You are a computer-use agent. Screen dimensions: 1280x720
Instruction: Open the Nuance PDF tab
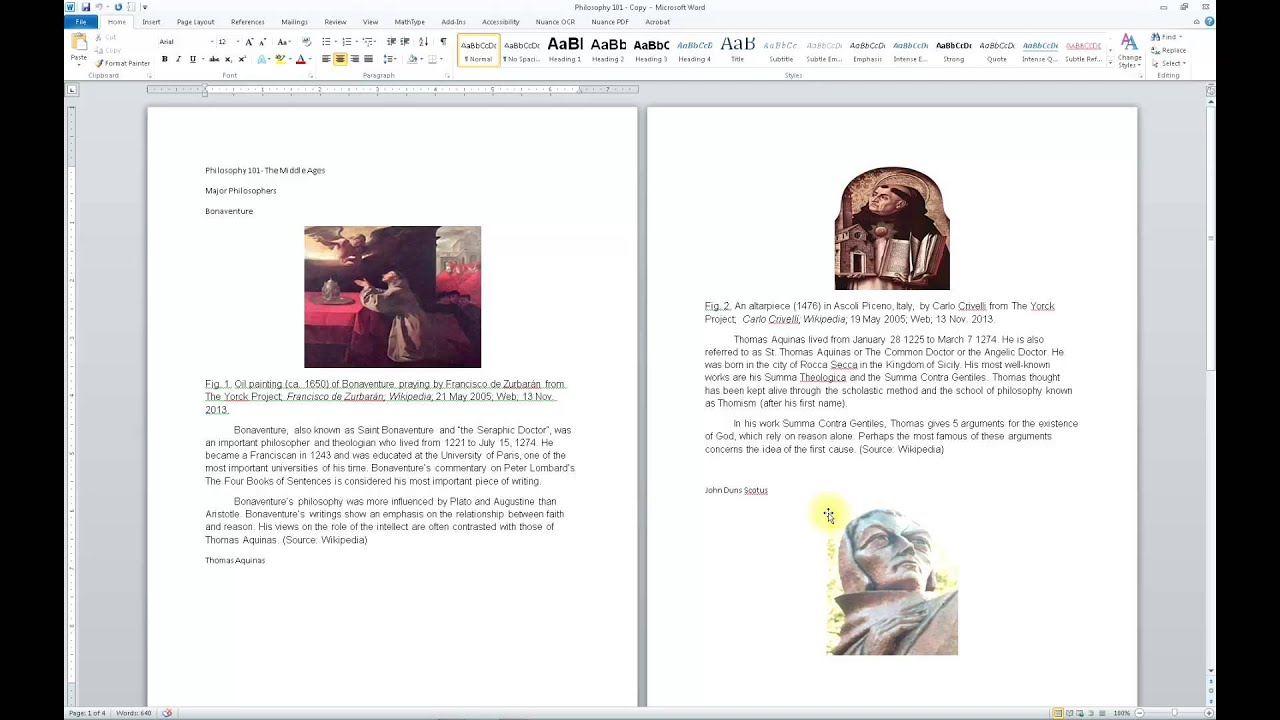pos(610,22)
